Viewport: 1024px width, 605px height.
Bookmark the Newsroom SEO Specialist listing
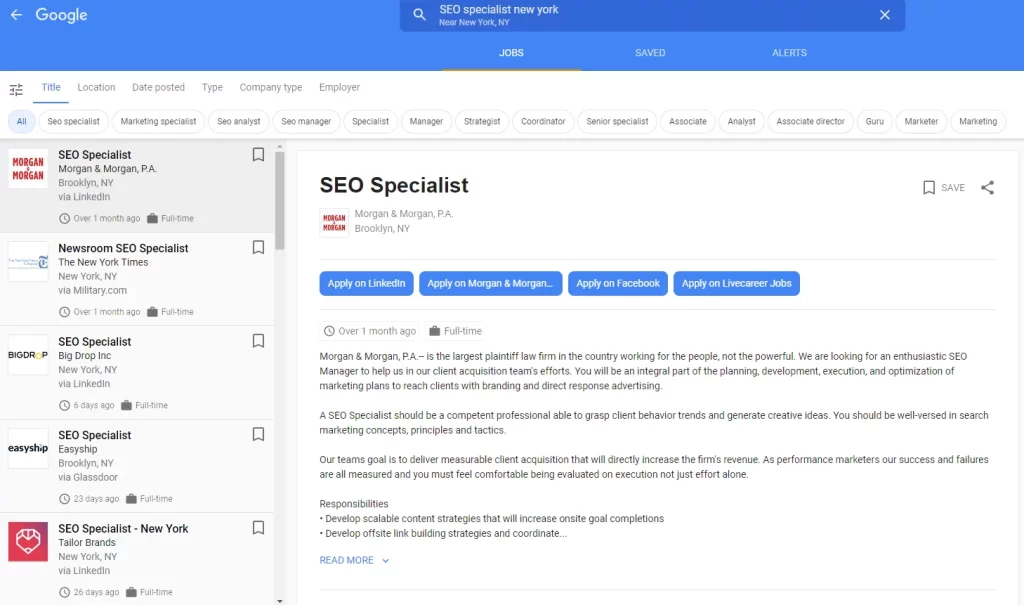point(258,248)
